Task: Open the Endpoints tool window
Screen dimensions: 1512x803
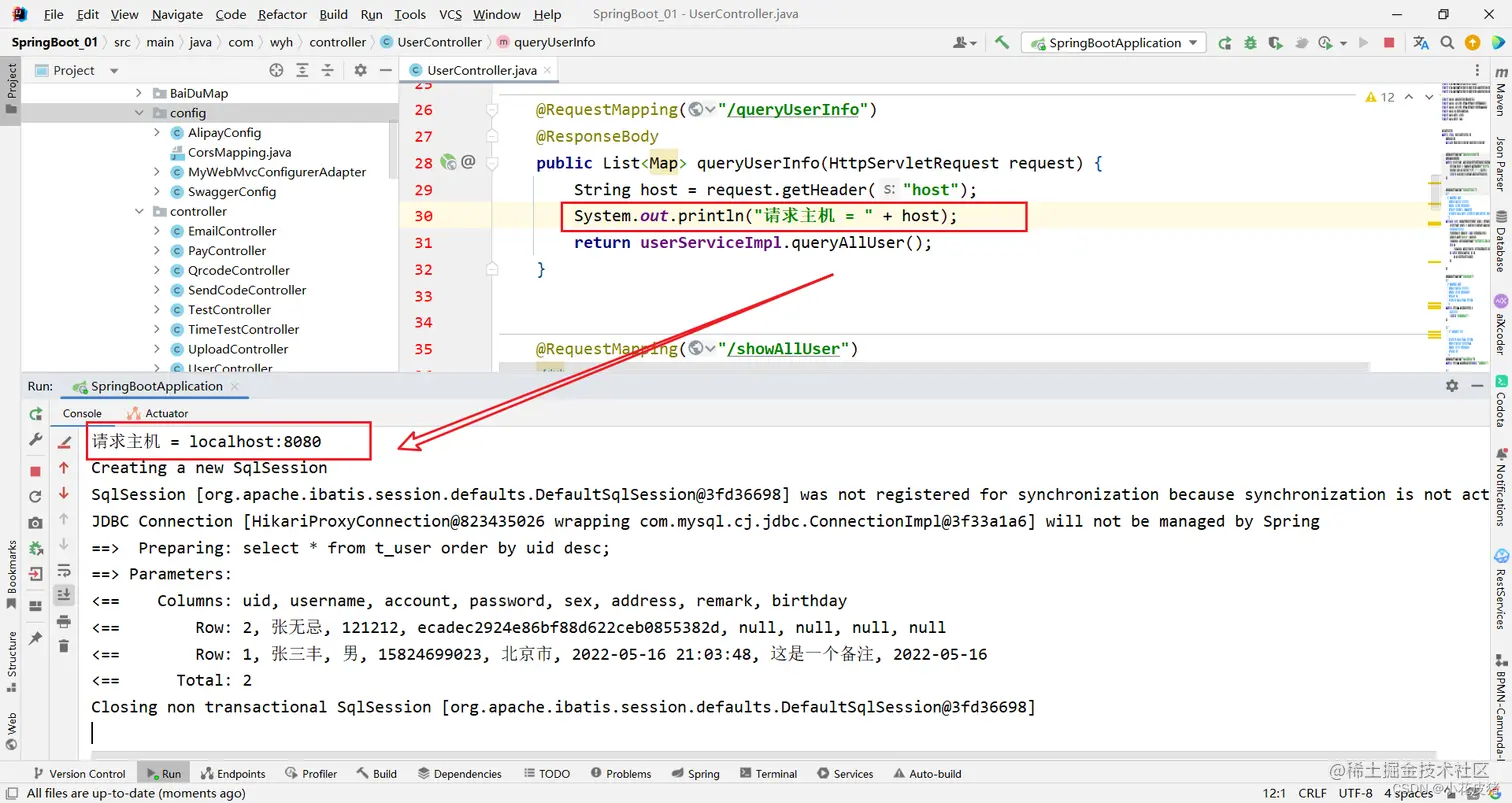Action: click(232, 773)
